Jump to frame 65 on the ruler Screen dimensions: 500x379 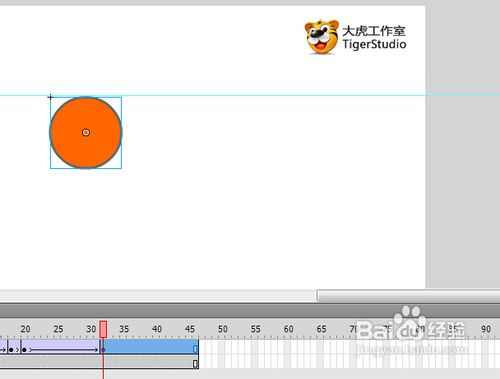[x=321, y=329]
